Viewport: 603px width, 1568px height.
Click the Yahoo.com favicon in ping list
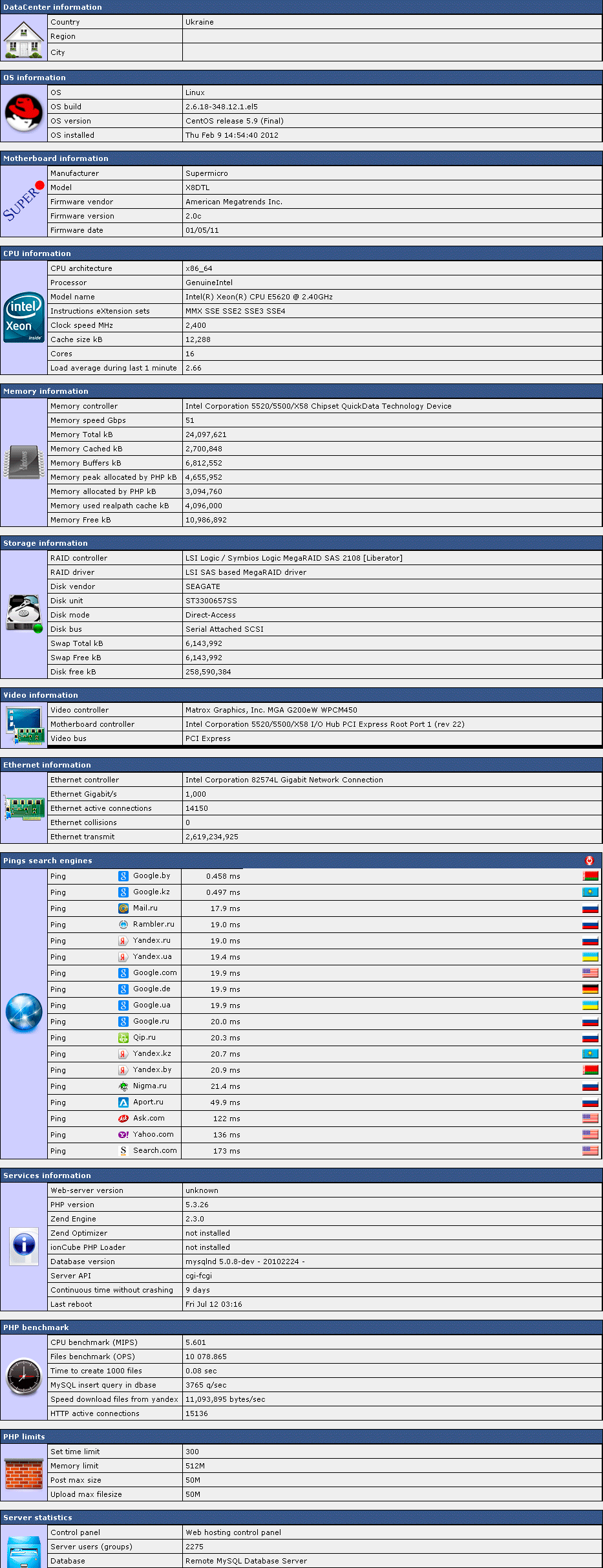pyautogui.click(x=123, y=1135)
